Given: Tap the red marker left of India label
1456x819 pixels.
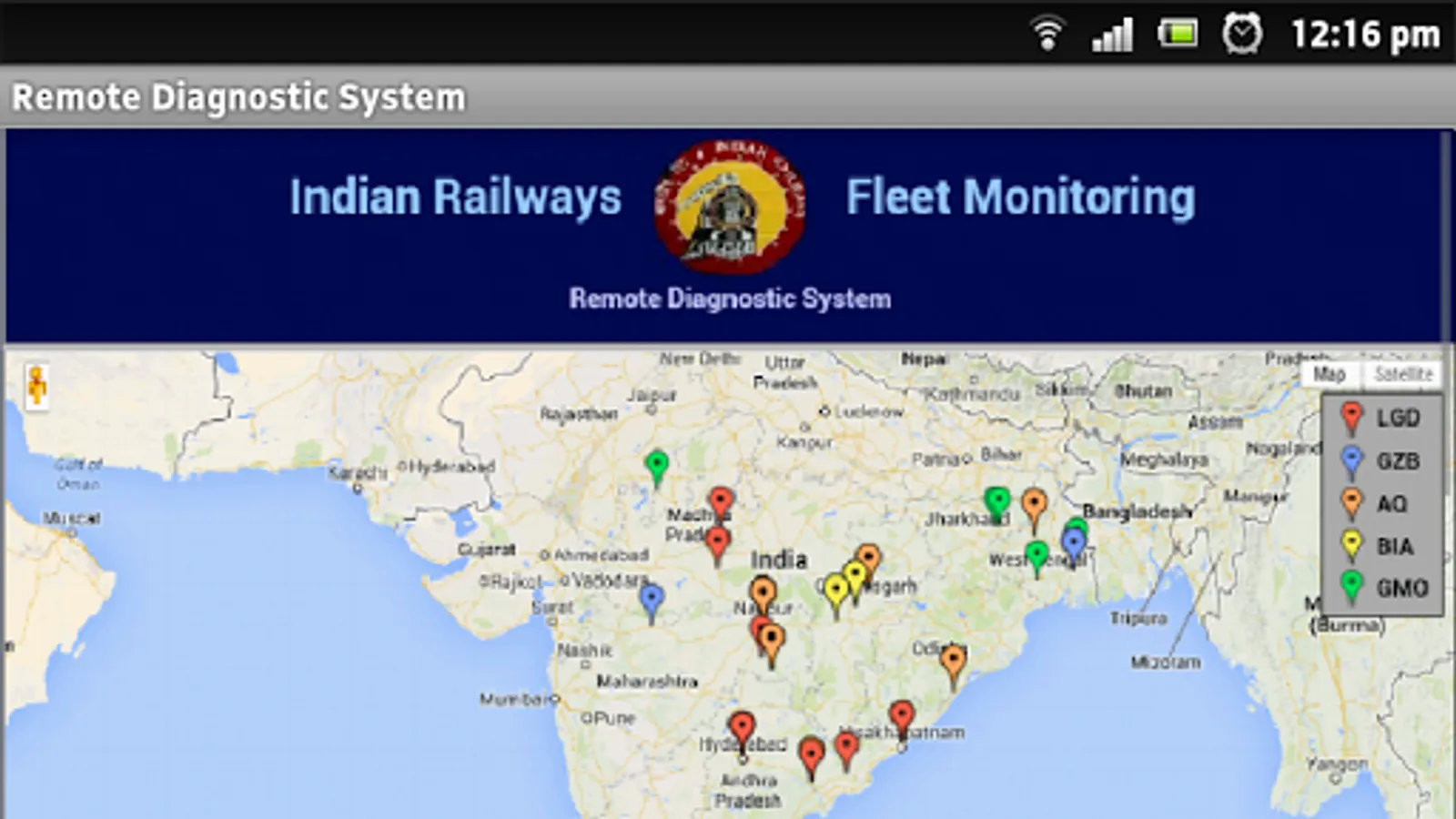Looking at the screenshot, I should tap(717, 543).
